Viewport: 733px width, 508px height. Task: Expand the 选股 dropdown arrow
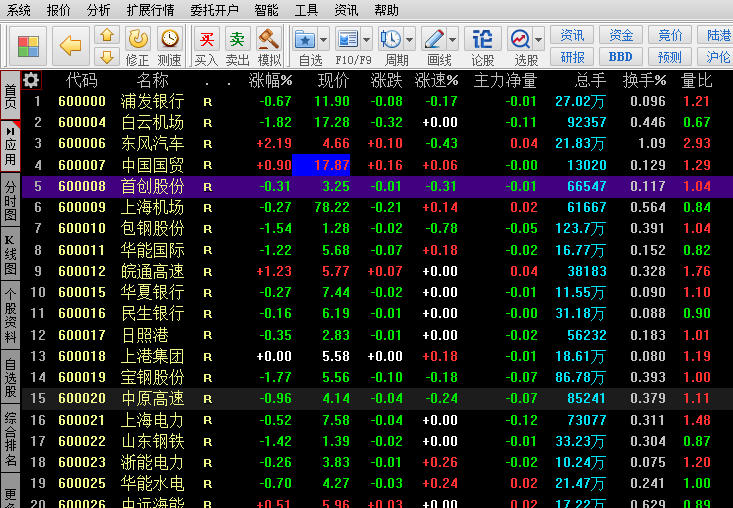click(x=539, y=40)
